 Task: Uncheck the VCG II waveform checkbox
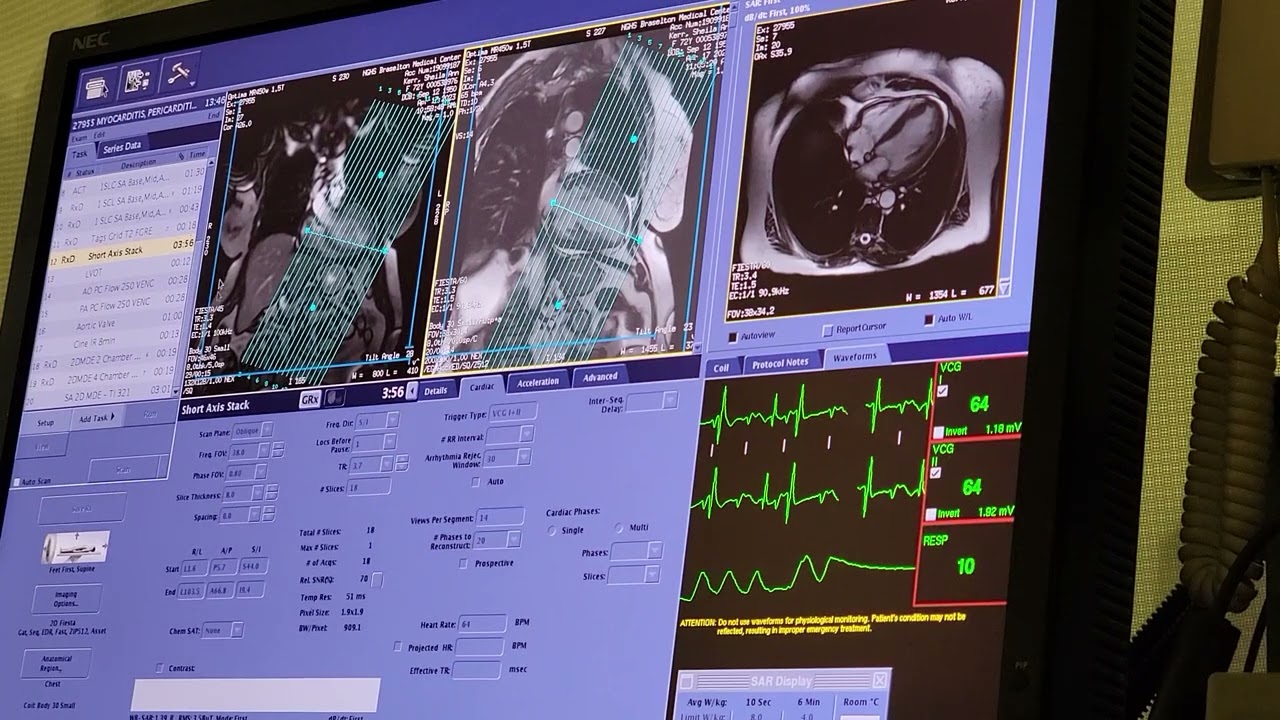pyautogui.click(x=935, y=472)
